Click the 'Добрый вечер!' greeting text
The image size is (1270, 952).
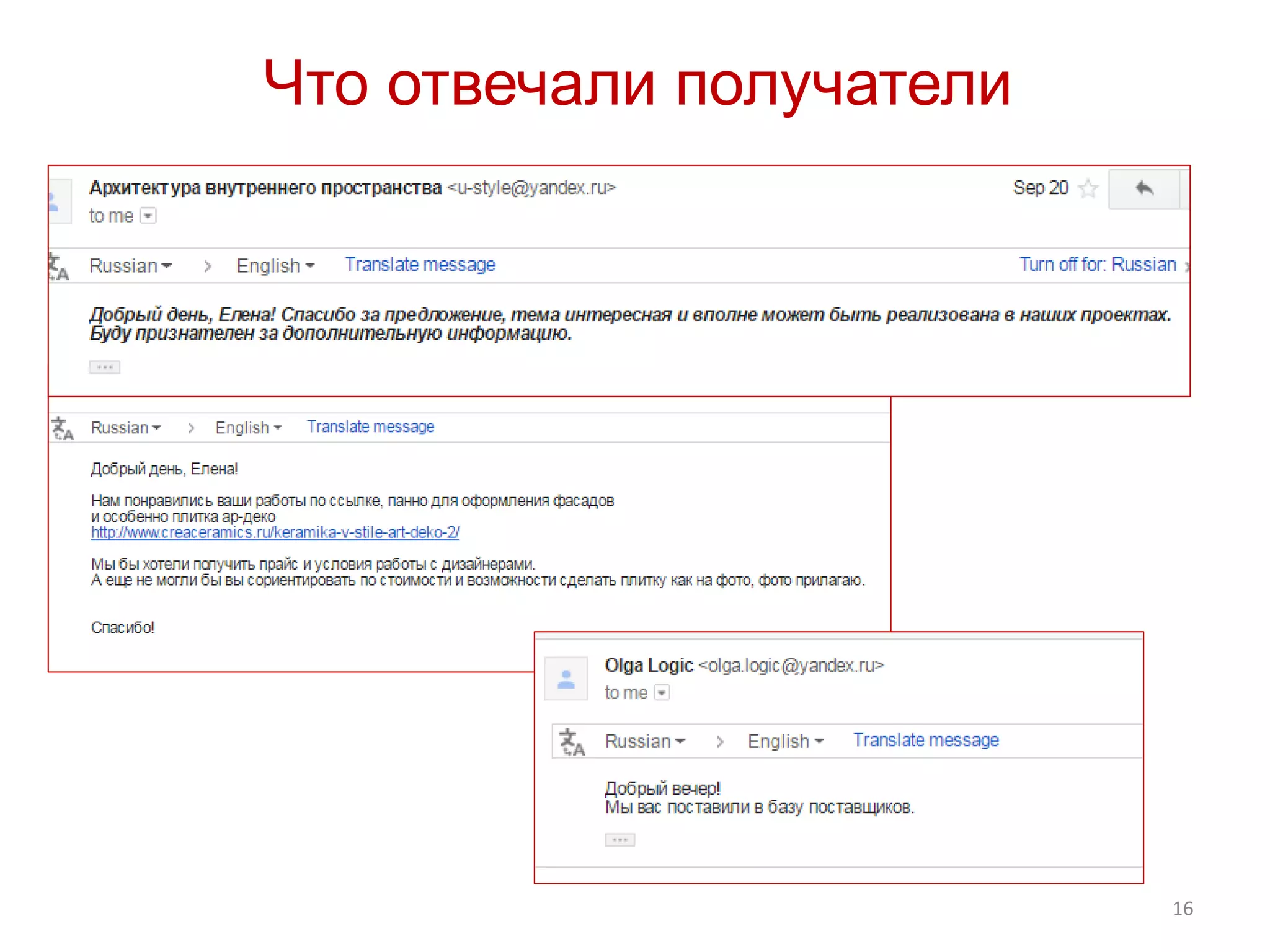pyautogui.click(x=662, y=788)
